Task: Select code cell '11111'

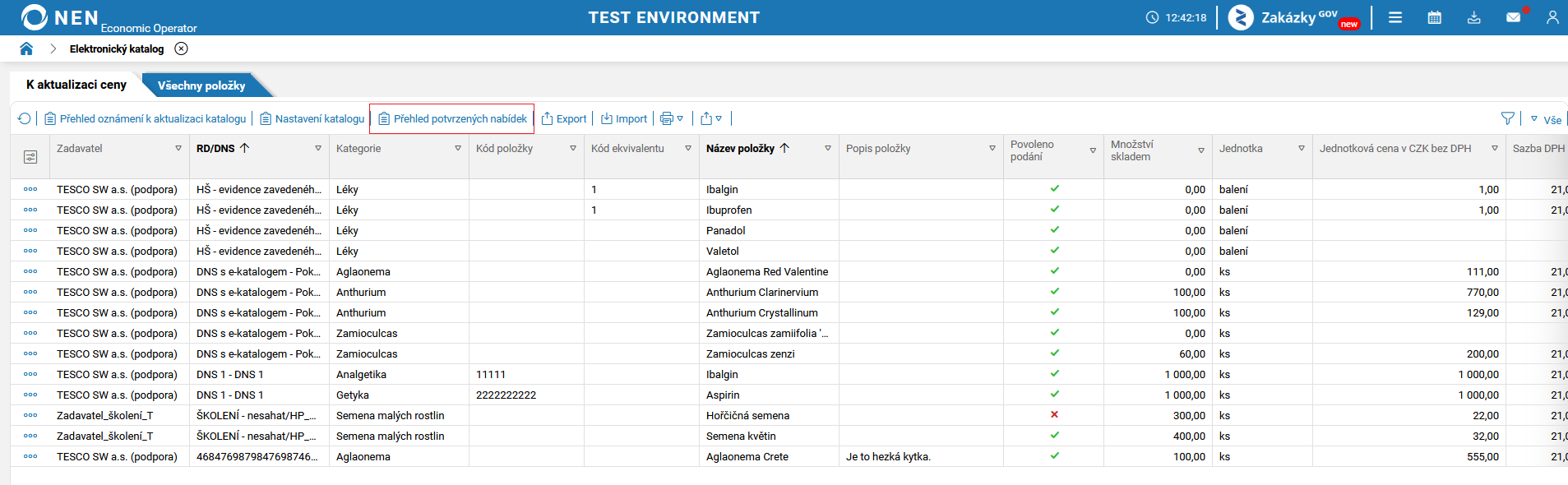Action: [x=526, y=374]
